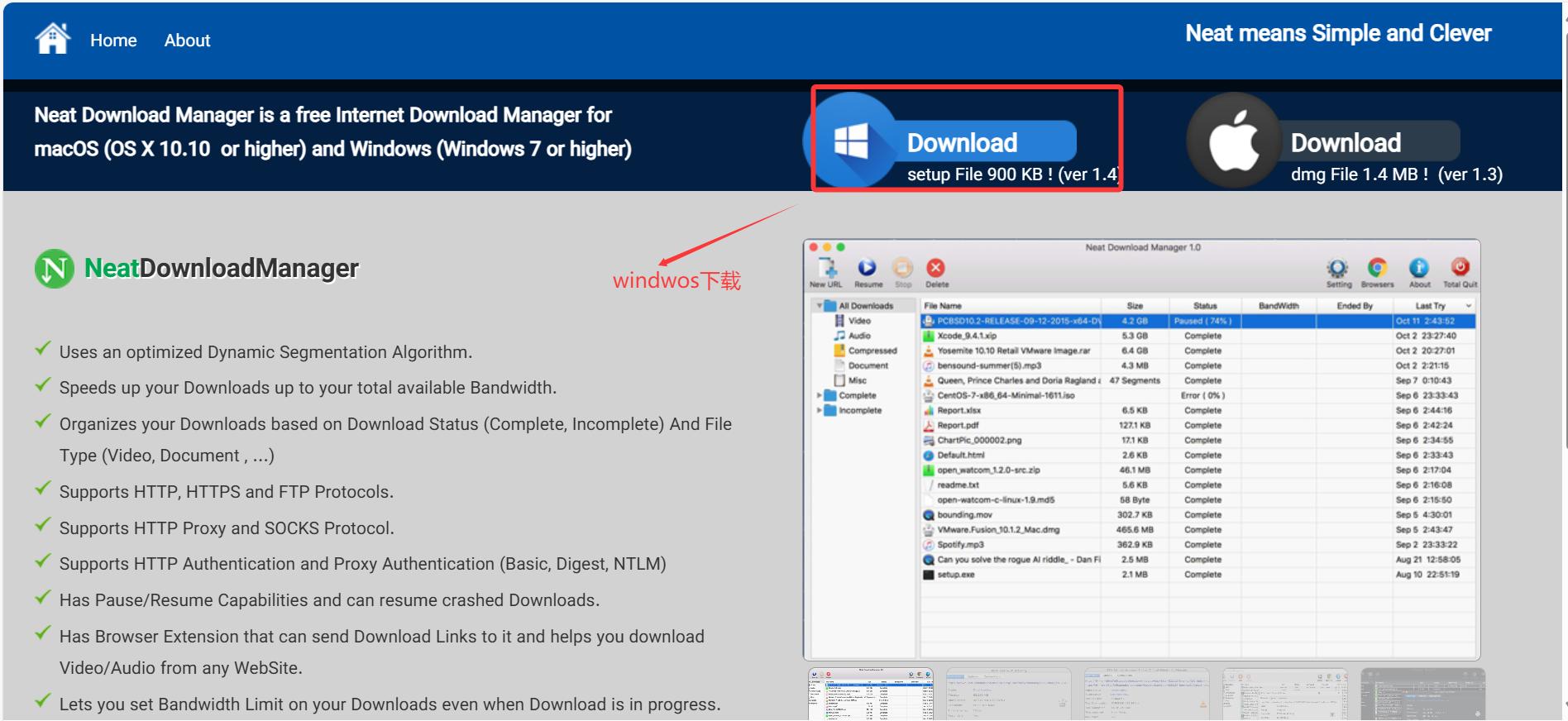Click the house icon in the site header

click(x=53, y=38)
